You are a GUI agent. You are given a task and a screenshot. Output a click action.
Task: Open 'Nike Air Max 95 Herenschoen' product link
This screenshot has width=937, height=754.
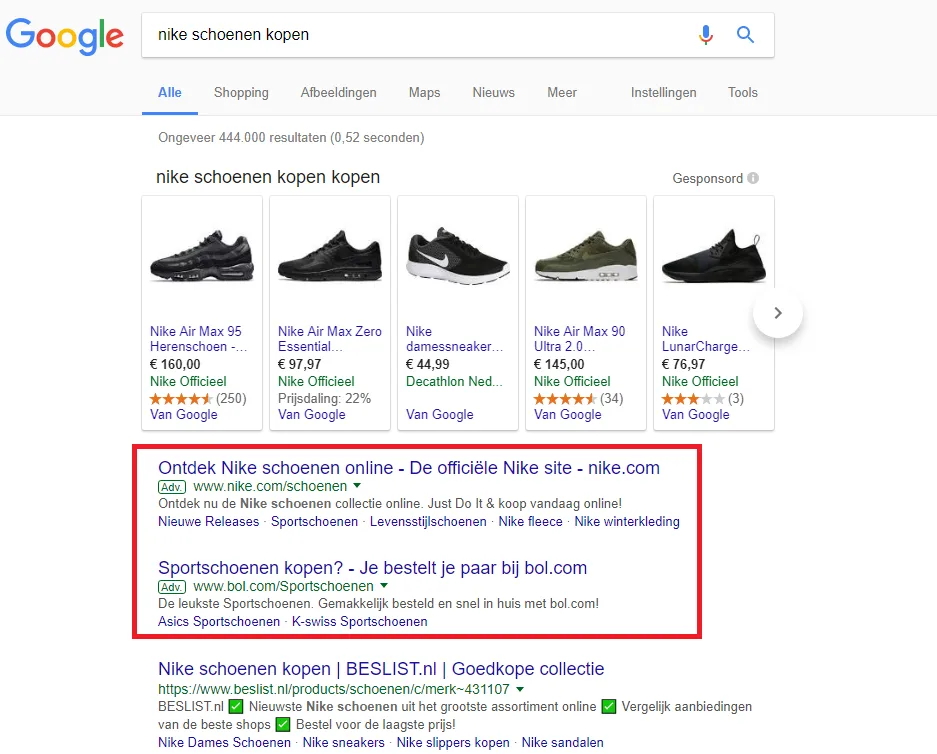click(x=198, y=339)
